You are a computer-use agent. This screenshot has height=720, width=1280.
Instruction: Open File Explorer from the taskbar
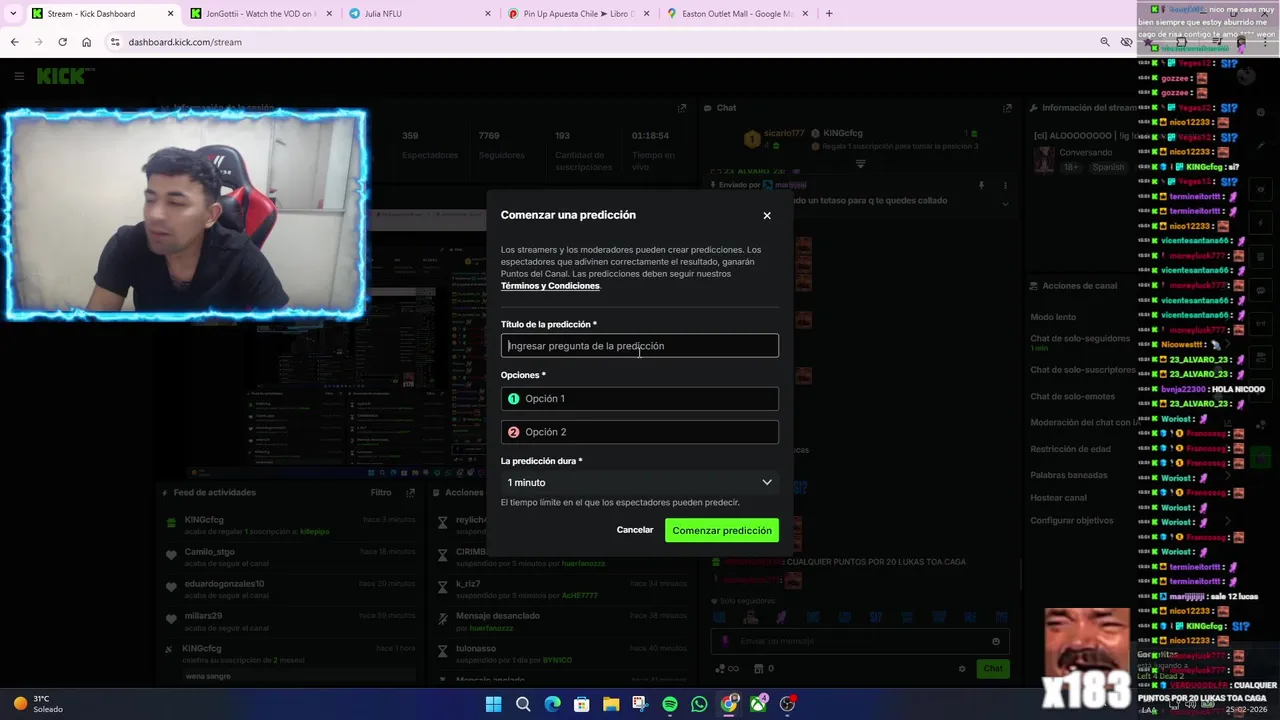[x=611, y=704]
